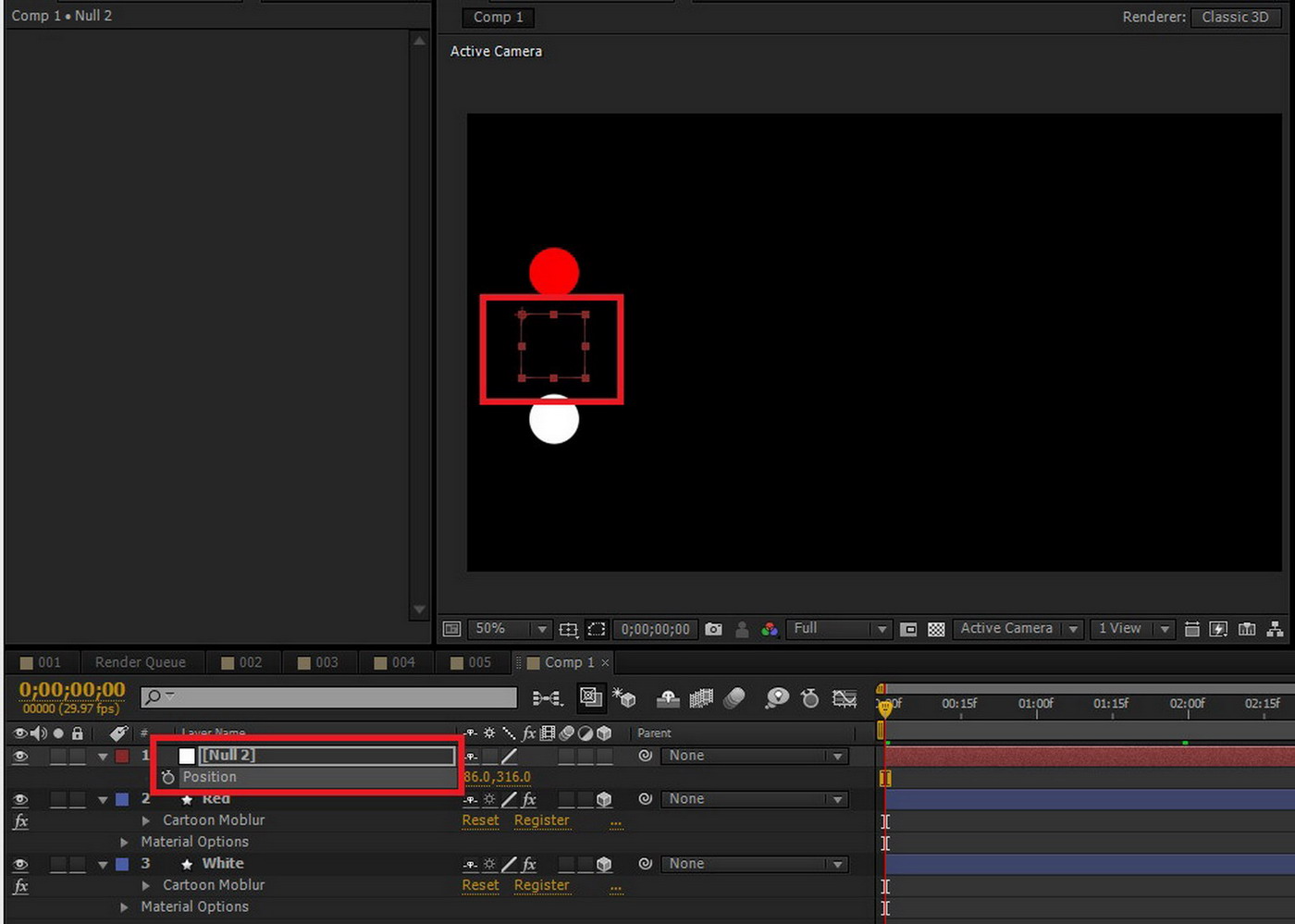Hide the Red layer with eye icon
This screenshot has width=1295, height=924.
tap(20, 799)
